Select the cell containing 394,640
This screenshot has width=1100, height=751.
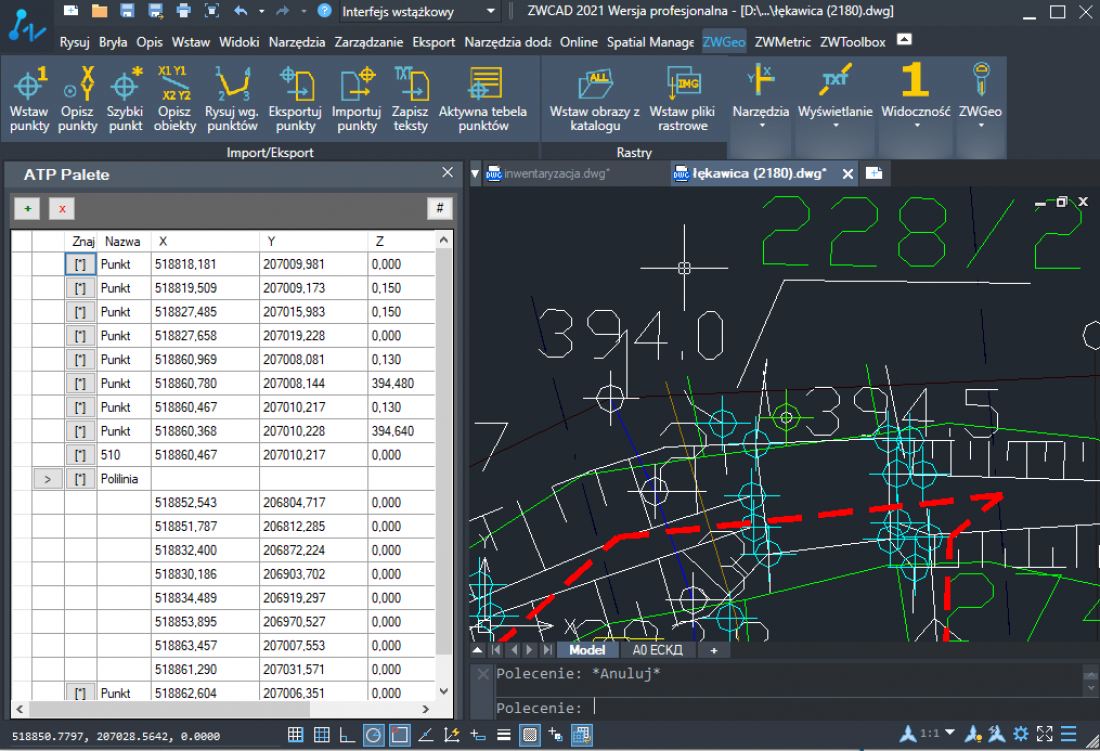coord(401,431)
